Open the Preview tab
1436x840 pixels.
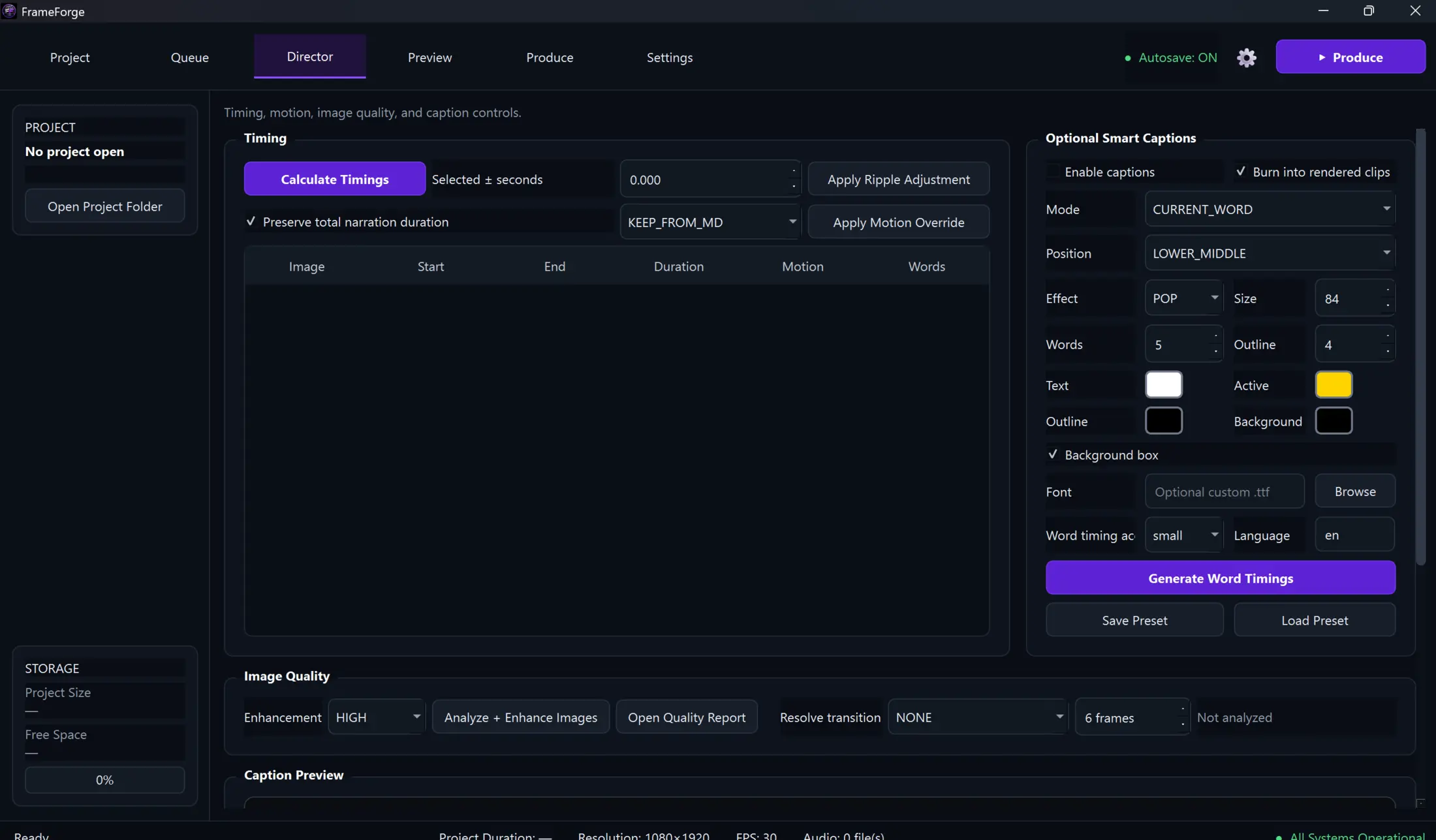[x=429, y=57]
